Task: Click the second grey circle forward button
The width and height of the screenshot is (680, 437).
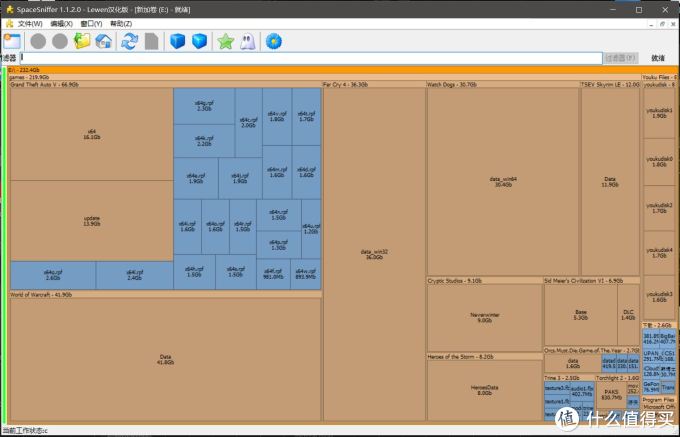Action: (x=60, y=42)
